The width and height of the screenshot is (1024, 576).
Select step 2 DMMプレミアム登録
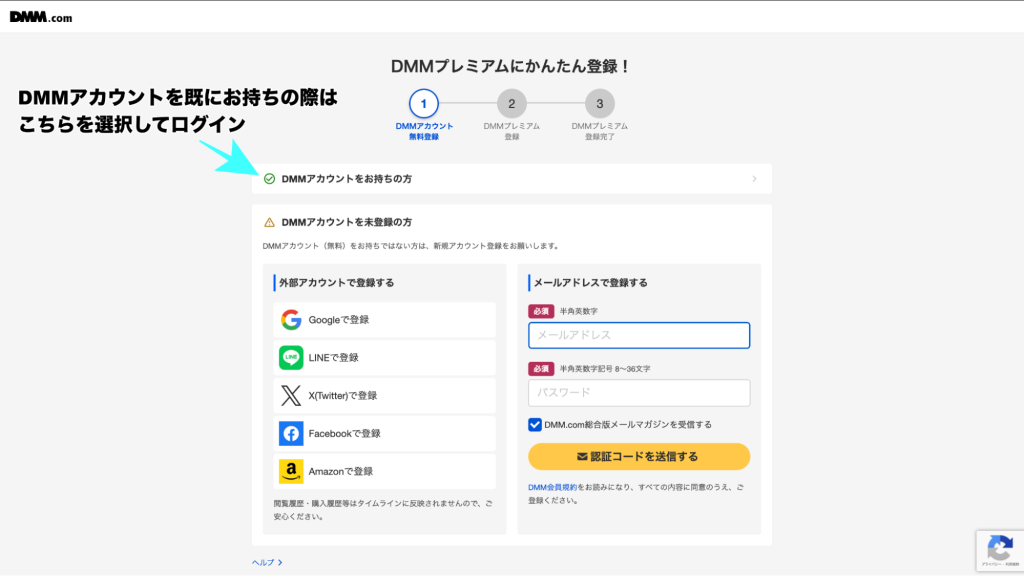click(511, 104)
